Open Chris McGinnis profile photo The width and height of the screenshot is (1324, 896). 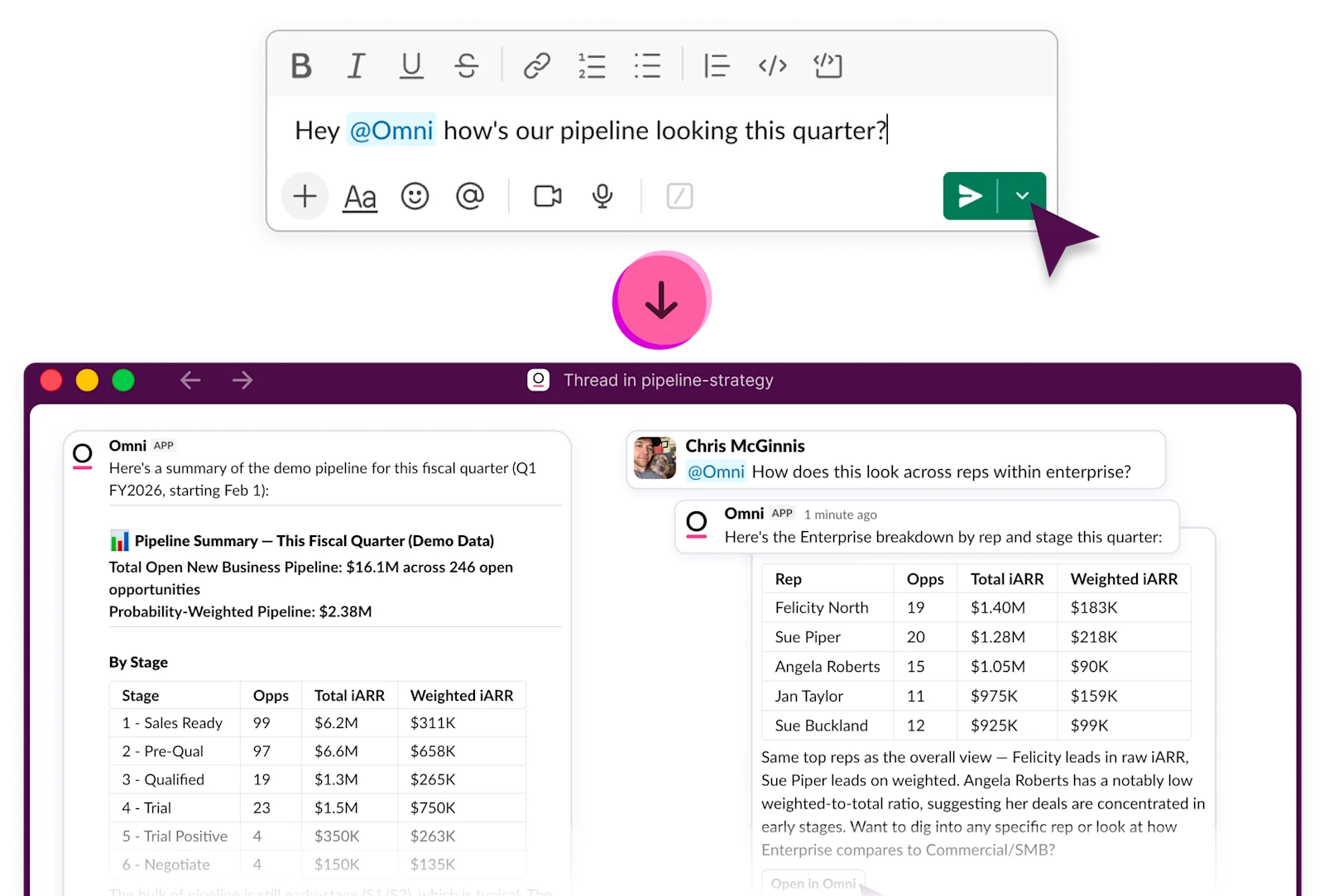(655, 458)
